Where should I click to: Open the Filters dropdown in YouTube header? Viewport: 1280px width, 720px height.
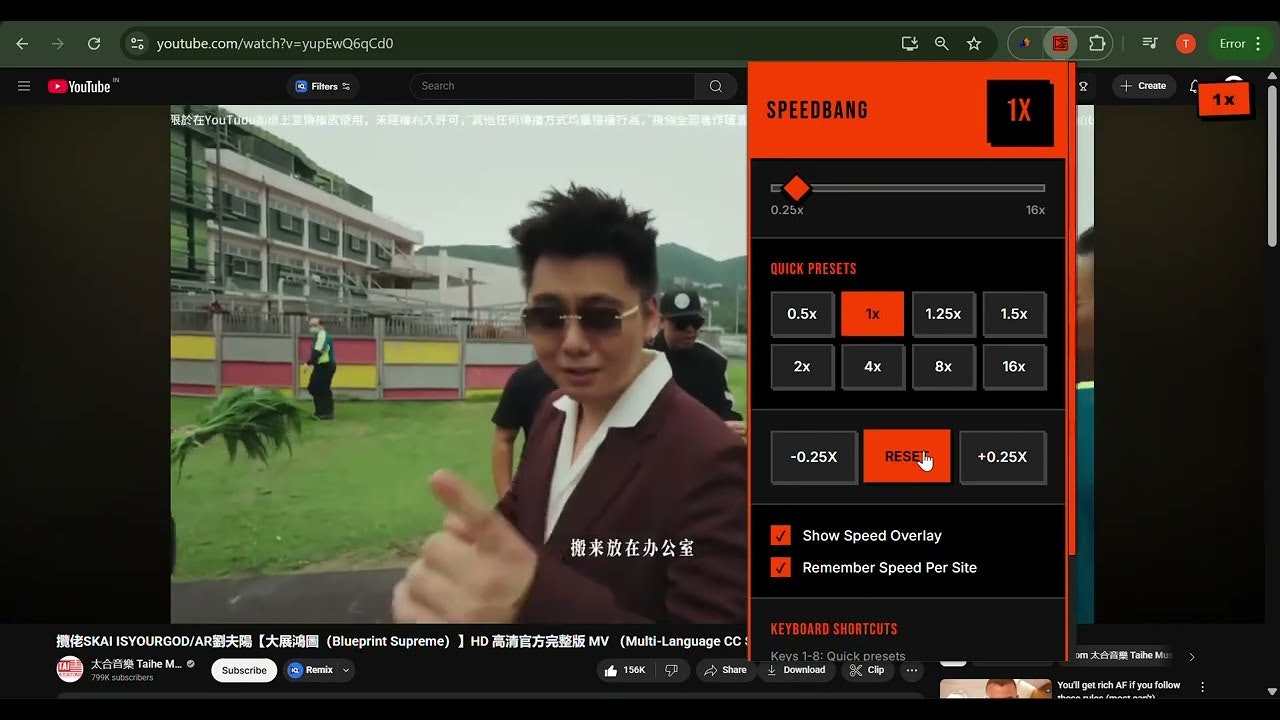point(323,86)
